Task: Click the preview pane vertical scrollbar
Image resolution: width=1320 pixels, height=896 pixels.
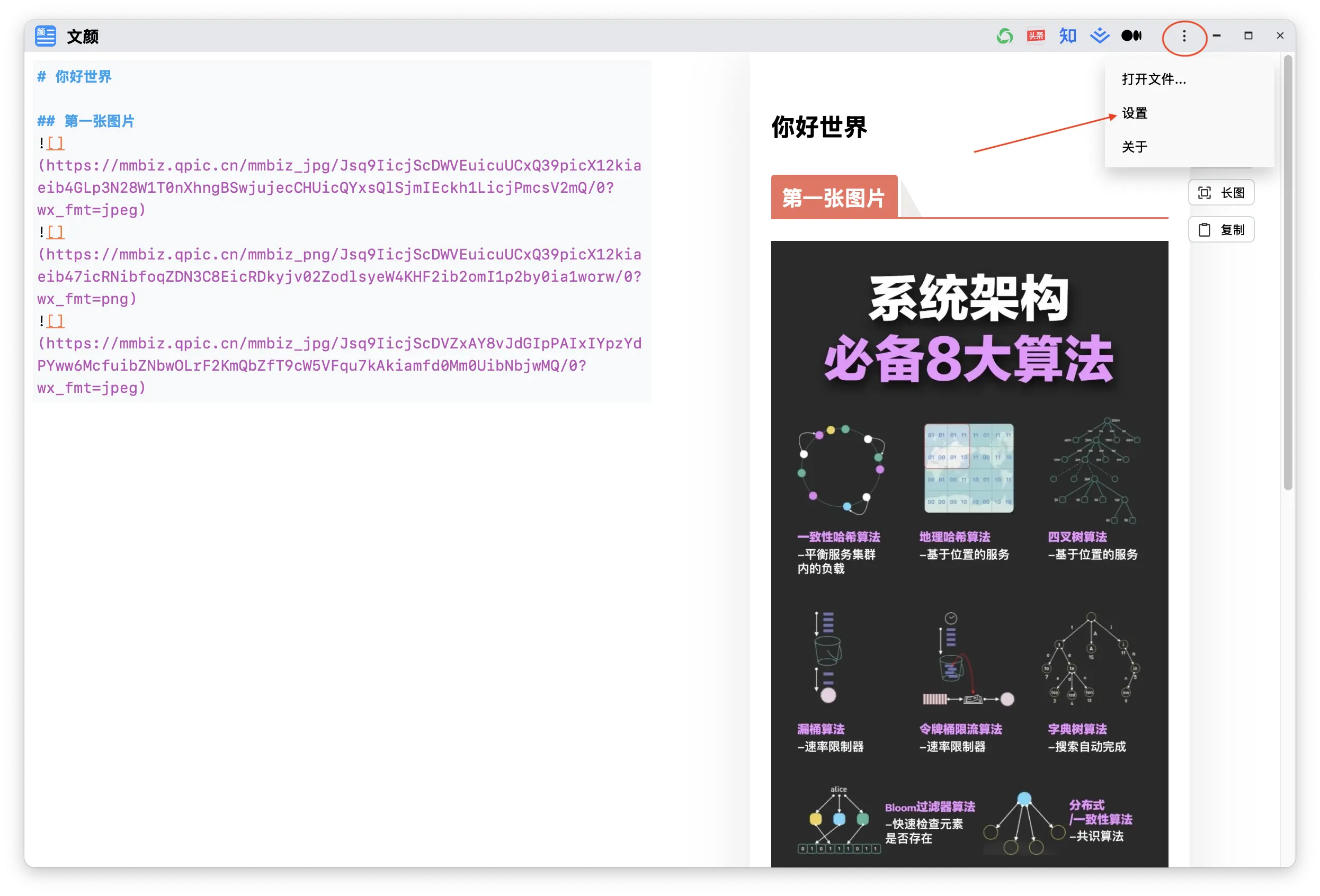Action: [1288, 273]
